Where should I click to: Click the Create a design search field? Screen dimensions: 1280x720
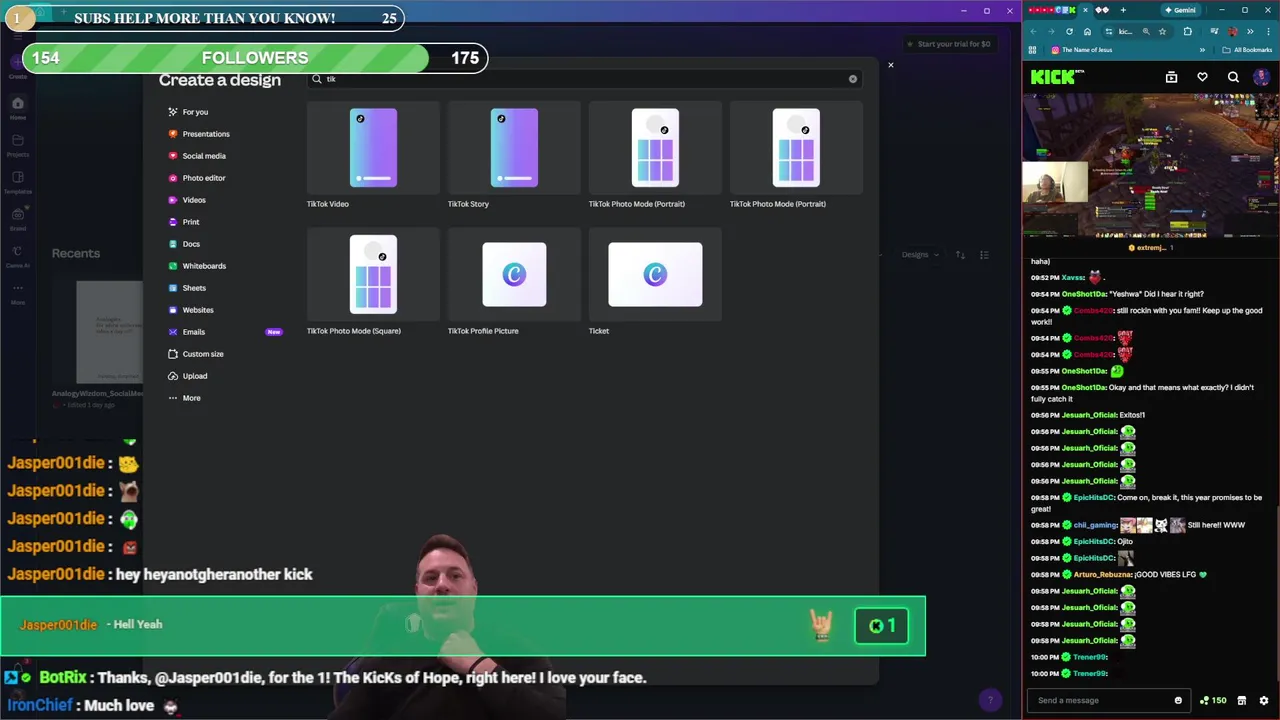[585, 79]
